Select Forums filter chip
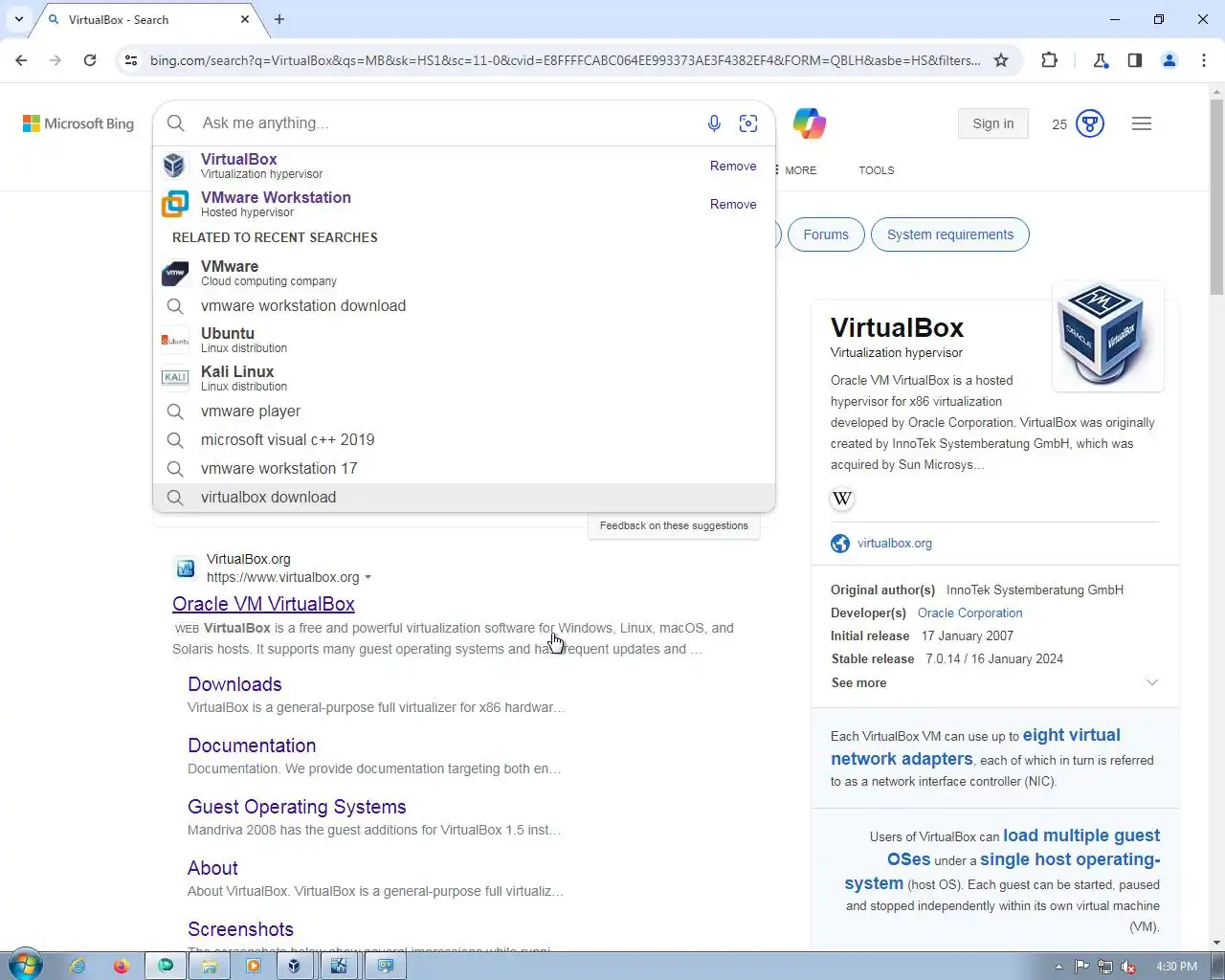The image size is (1225, 980). (826, 234)
